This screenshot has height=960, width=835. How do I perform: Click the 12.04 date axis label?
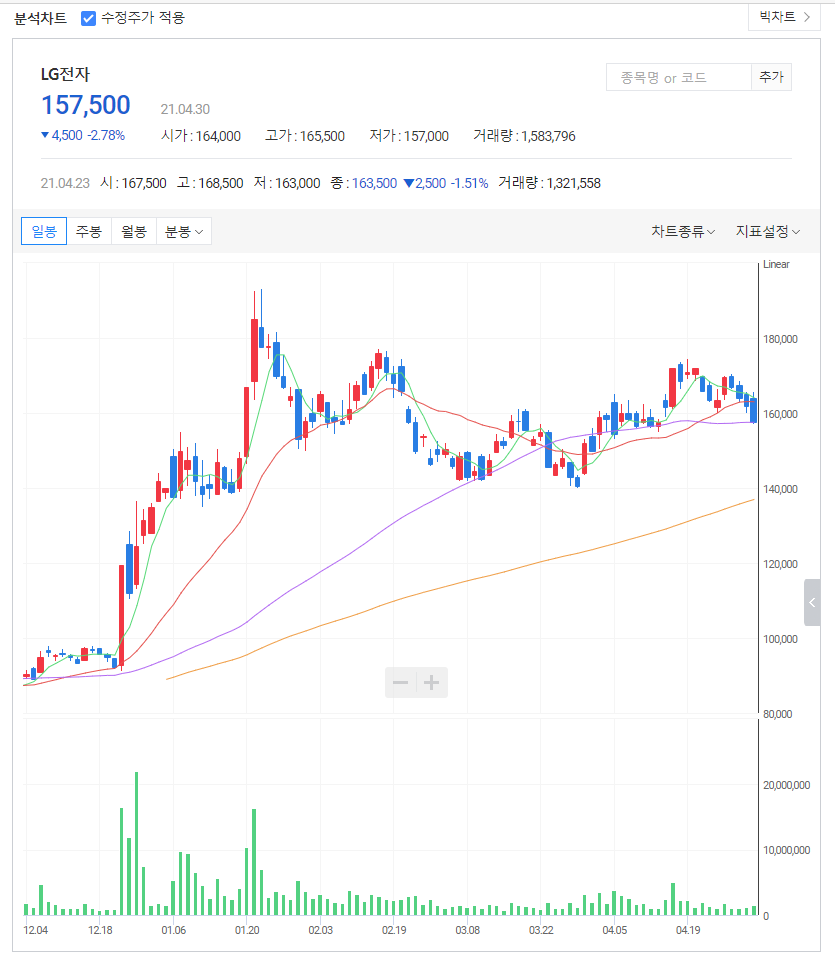coord(36,930)
